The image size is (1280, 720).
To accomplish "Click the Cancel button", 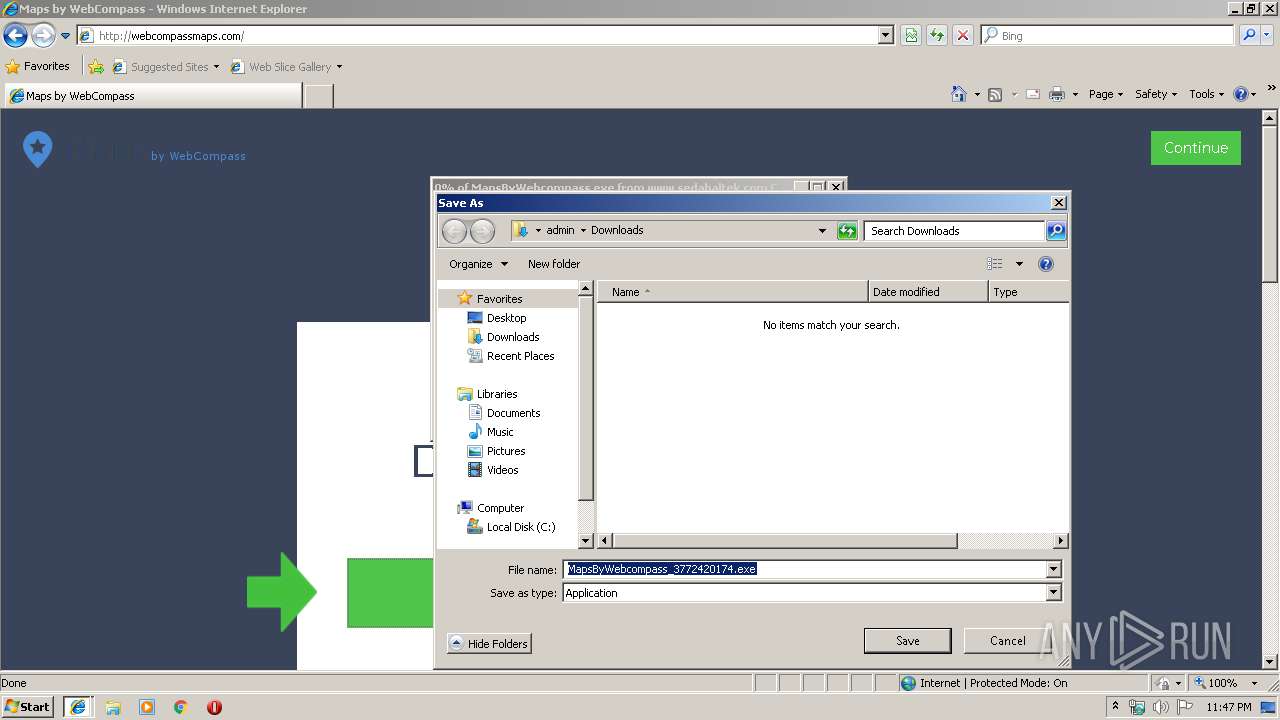I will tap(1007, 641).
